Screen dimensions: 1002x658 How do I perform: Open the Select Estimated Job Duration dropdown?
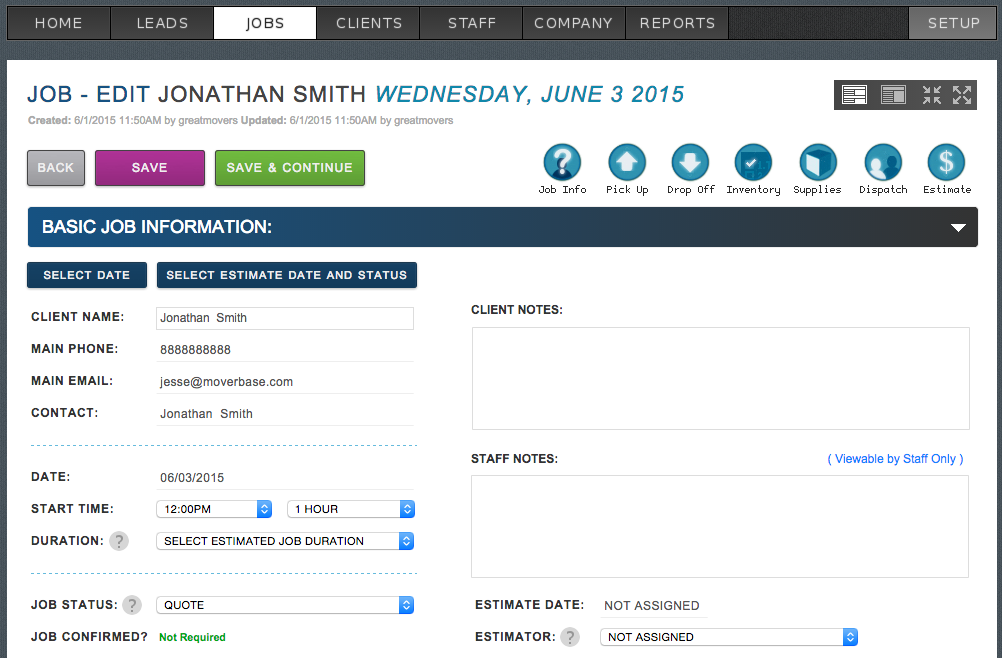pyautogui.click(x=285, y=541)
